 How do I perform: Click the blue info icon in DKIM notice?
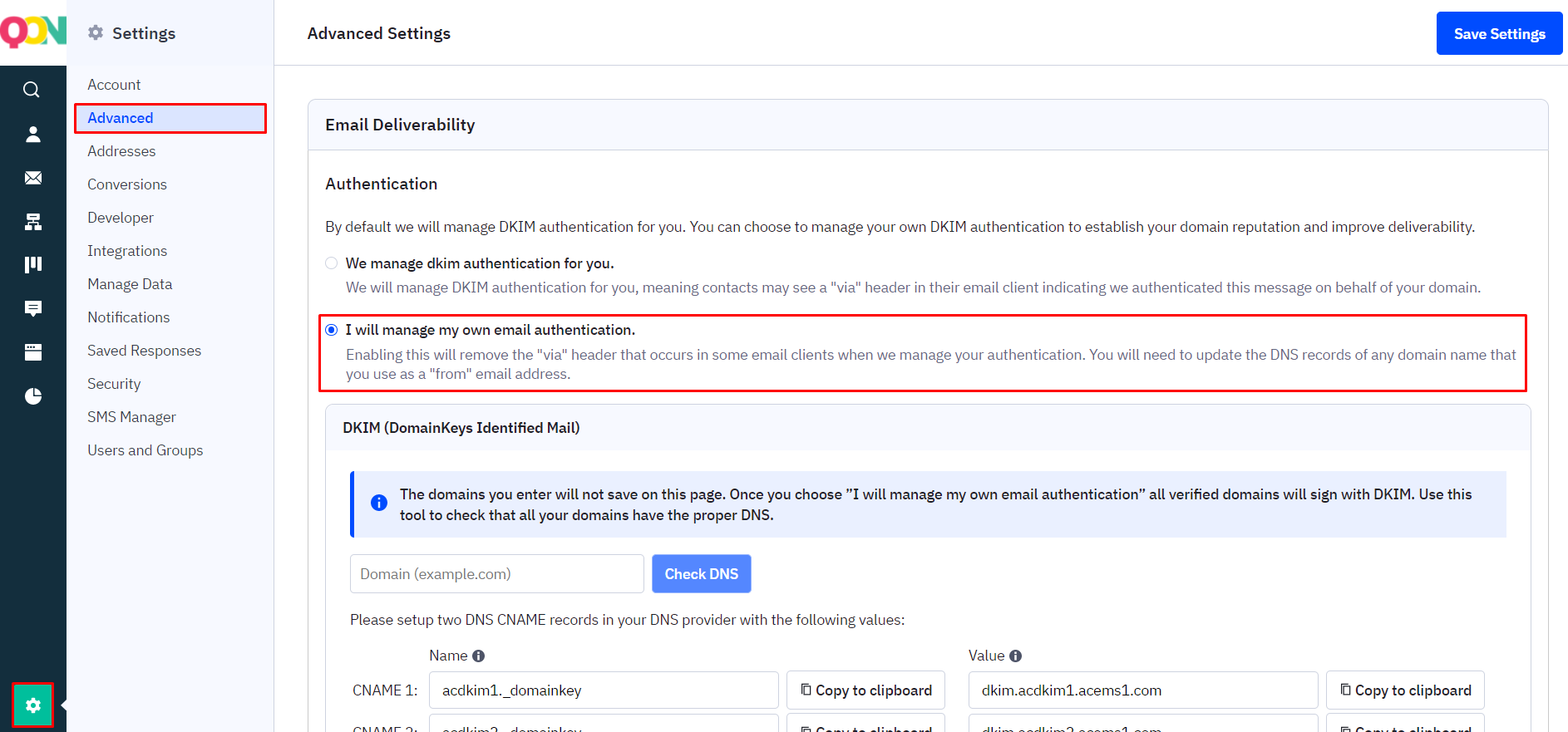pyautogui.click(x=379, y=503)
